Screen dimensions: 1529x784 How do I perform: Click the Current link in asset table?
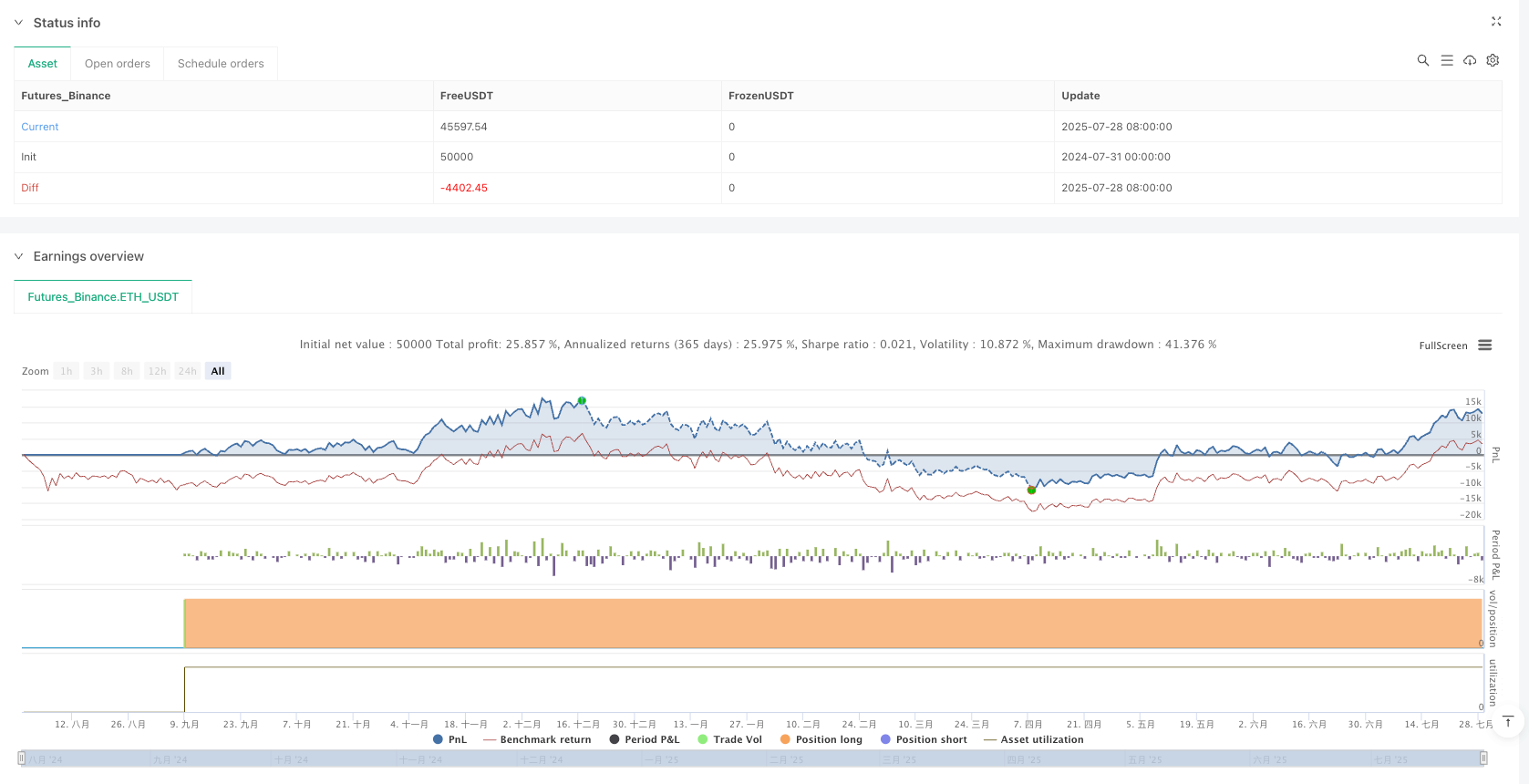(40, 127)
